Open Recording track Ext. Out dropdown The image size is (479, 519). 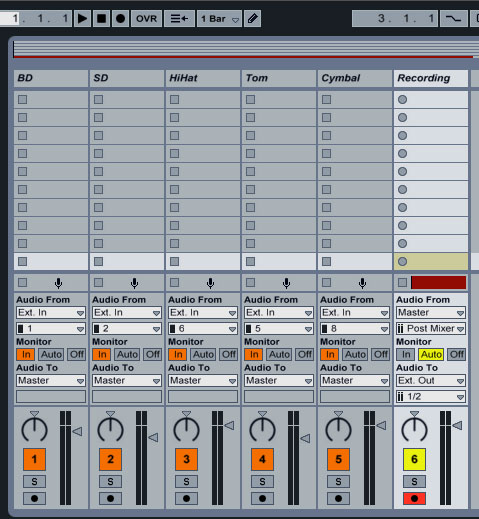tap(431, 381)
